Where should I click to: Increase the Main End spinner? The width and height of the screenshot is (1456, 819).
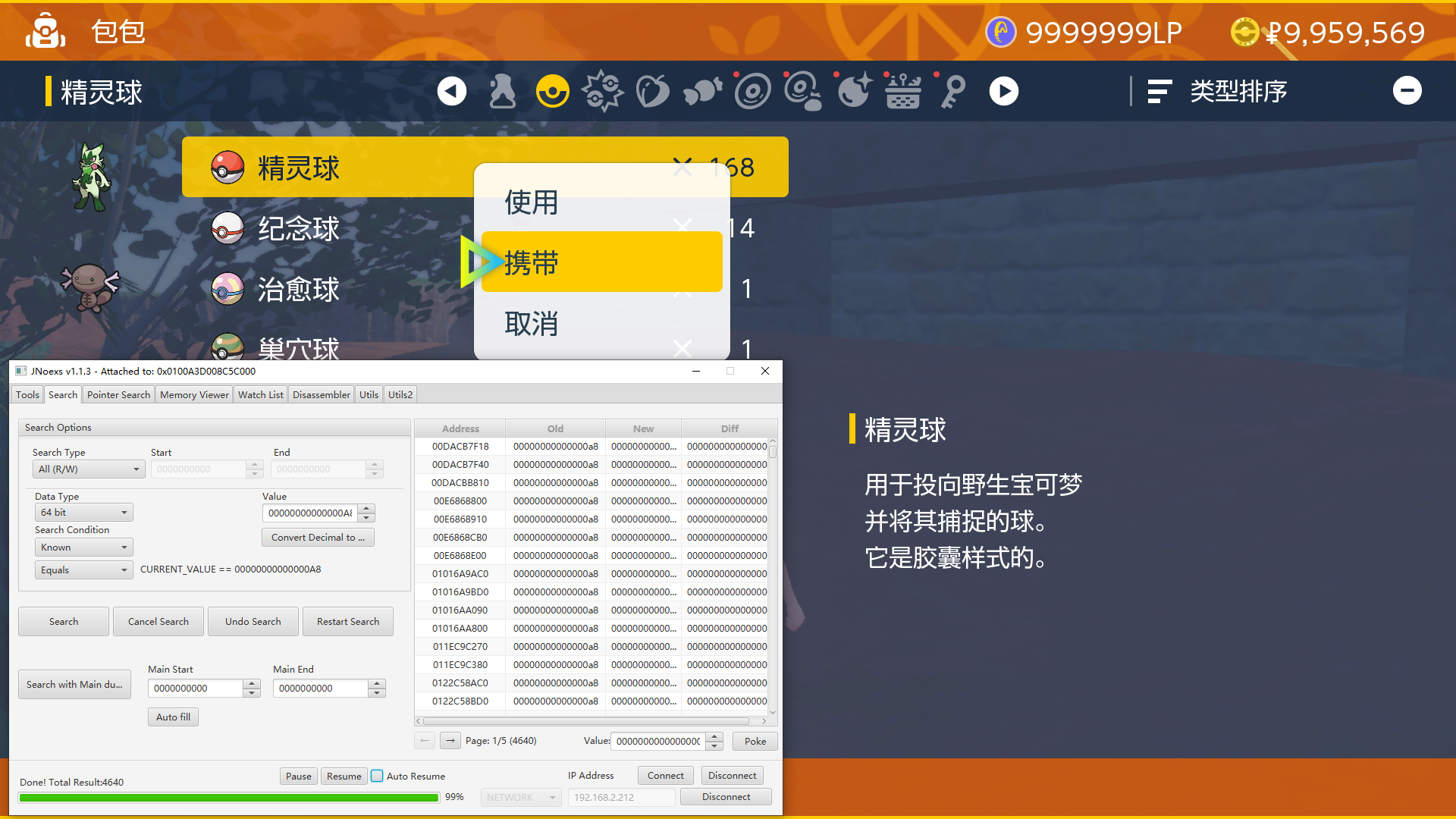[377, 683]
